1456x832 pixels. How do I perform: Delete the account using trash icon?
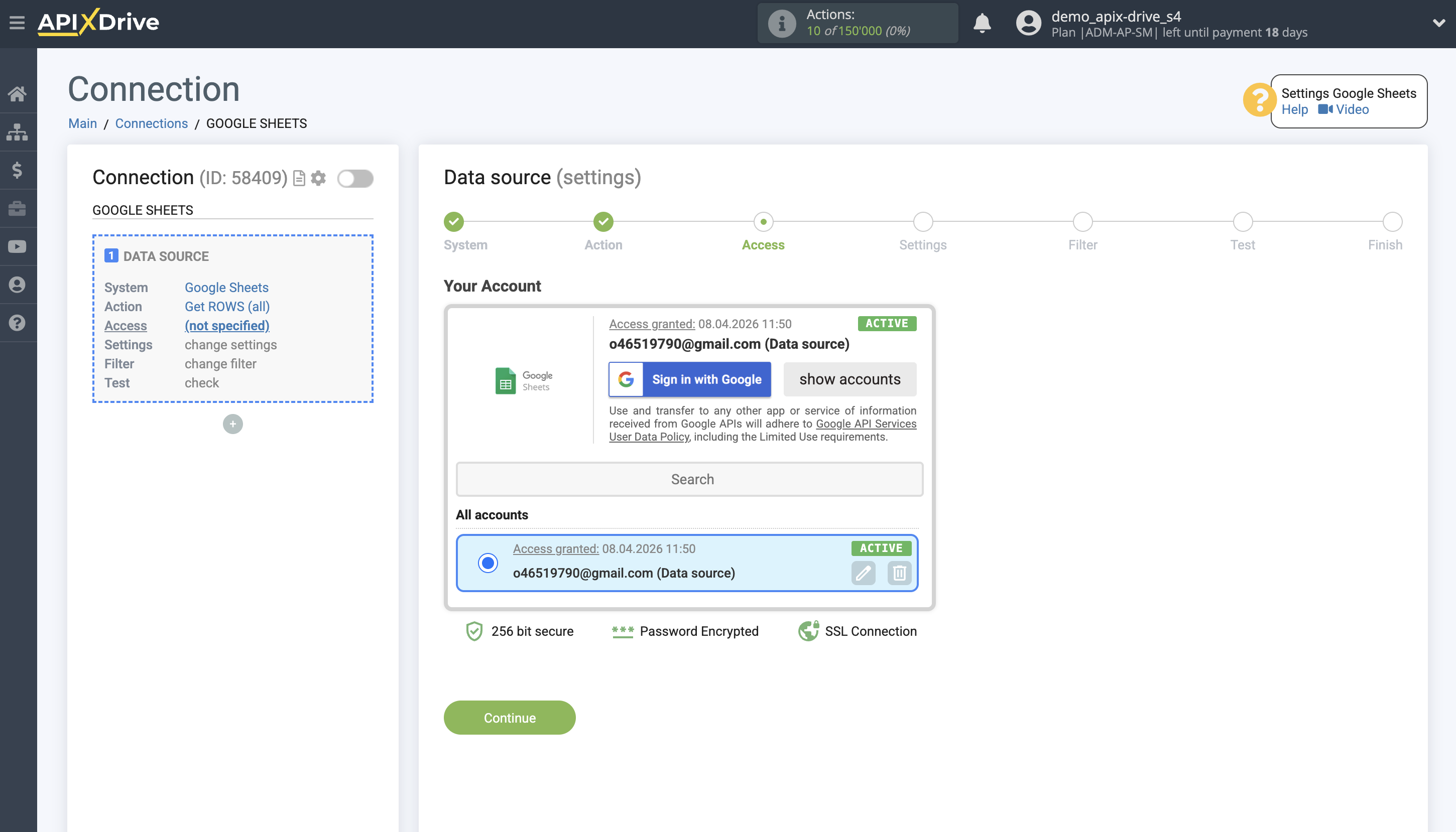tap(899, 573)
